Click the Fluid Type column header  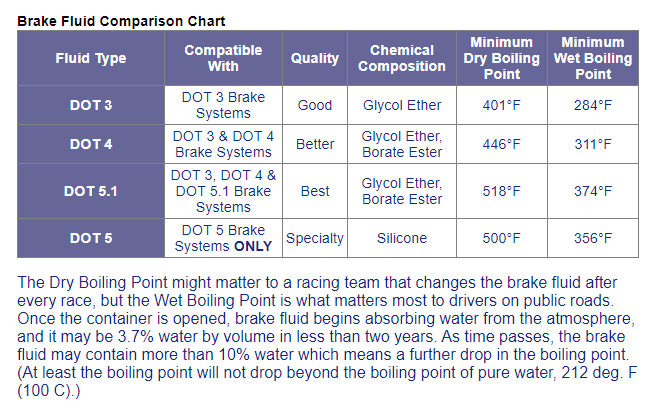tap(91, 58)
